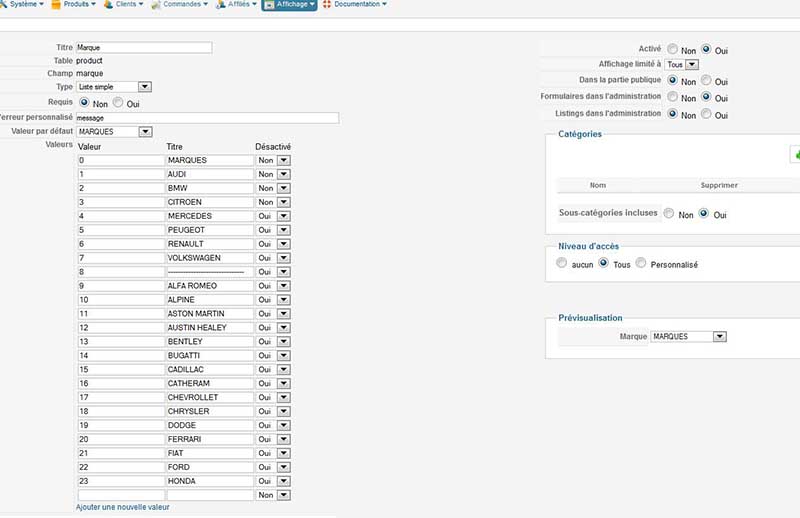
Task: Click the green add icon in Catégories
Action: pos(796,155)
